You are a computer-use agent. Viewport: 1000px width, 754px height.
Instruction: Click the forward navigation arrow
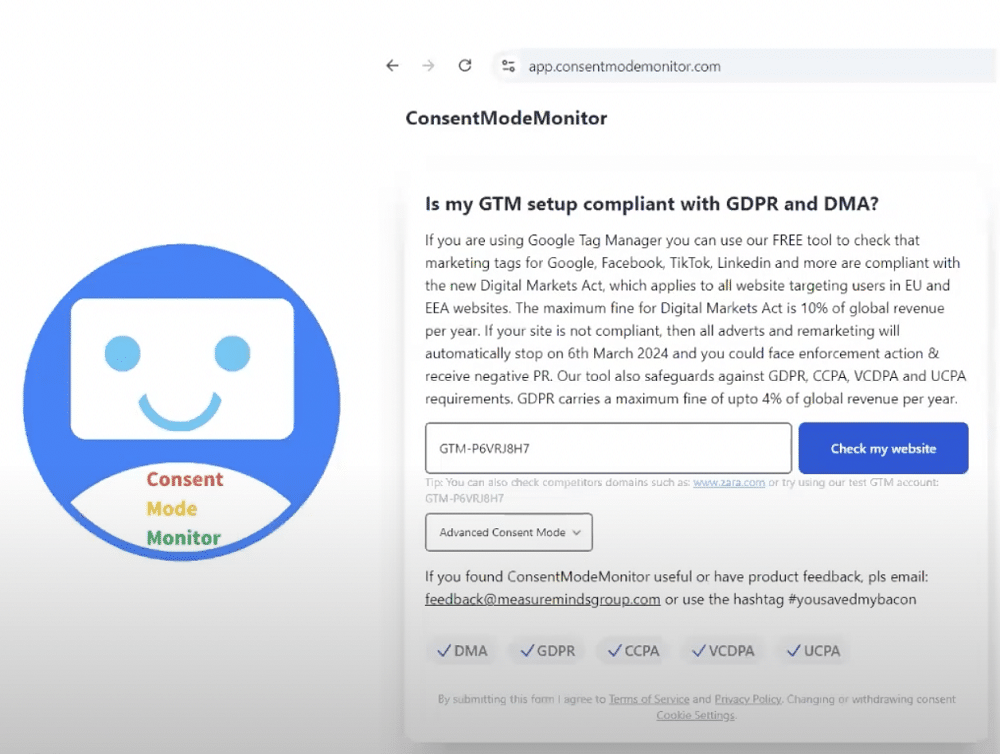pyautogui.click(x=428, y=64)
